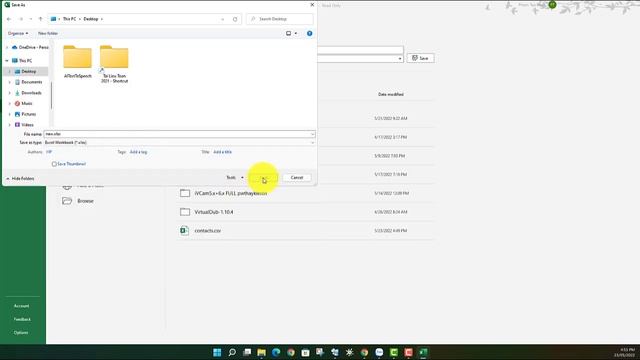Open the Tools dropdown
Screen dimensions: 640x360
point(235,178)
